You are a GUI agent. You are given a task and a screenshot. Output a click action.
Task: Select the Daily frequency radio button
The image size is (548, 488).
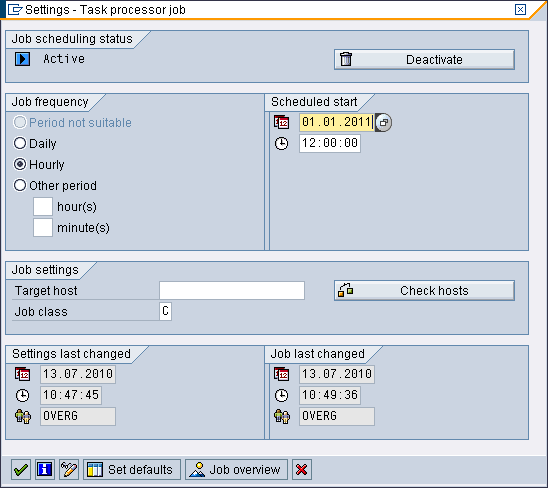pyautogui.click(x=20, y=143)
